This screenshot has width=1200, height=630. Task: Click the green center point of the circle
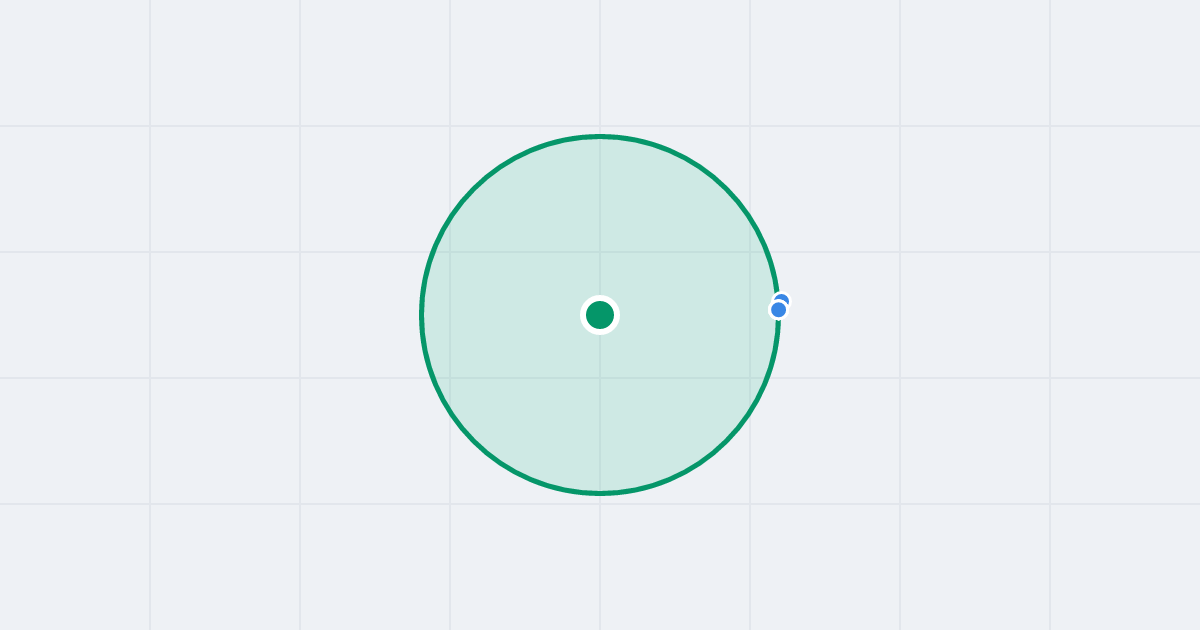600,315
